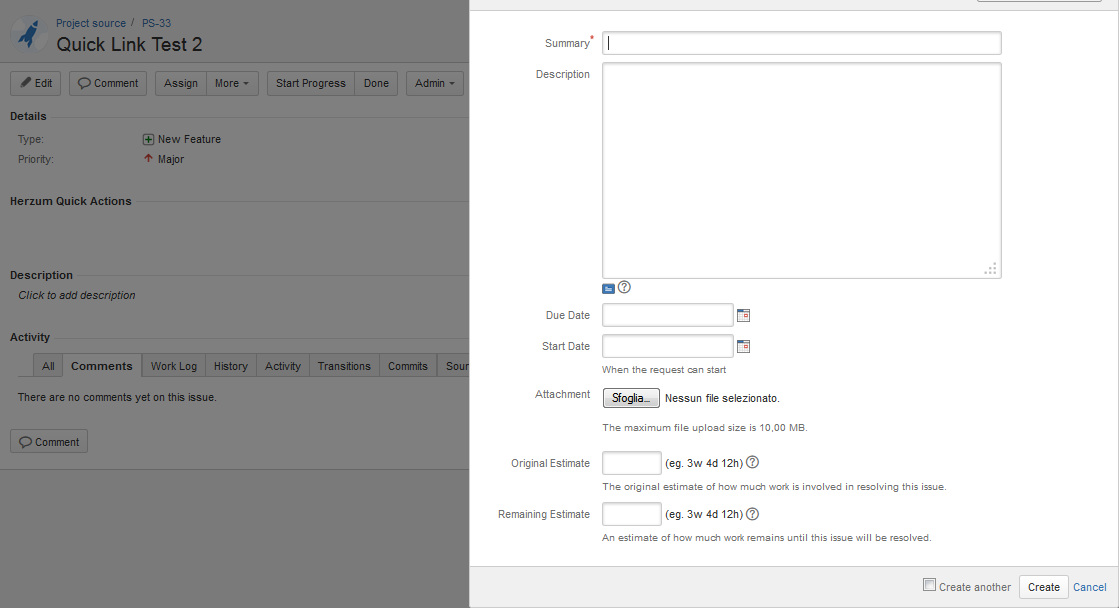The width and height of the screenshot is (1119, 608).
Task: Focus the Summary text field
Action: click(x=801, y=43)
